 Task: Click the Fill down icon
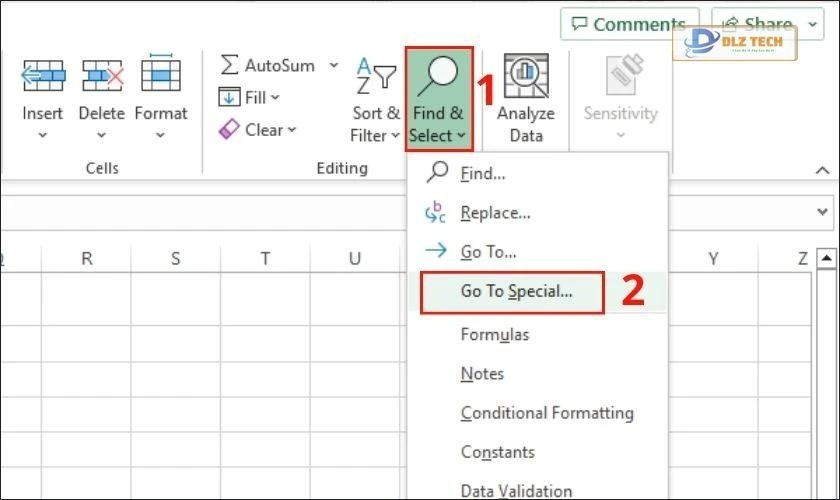[x=229, y=98]
